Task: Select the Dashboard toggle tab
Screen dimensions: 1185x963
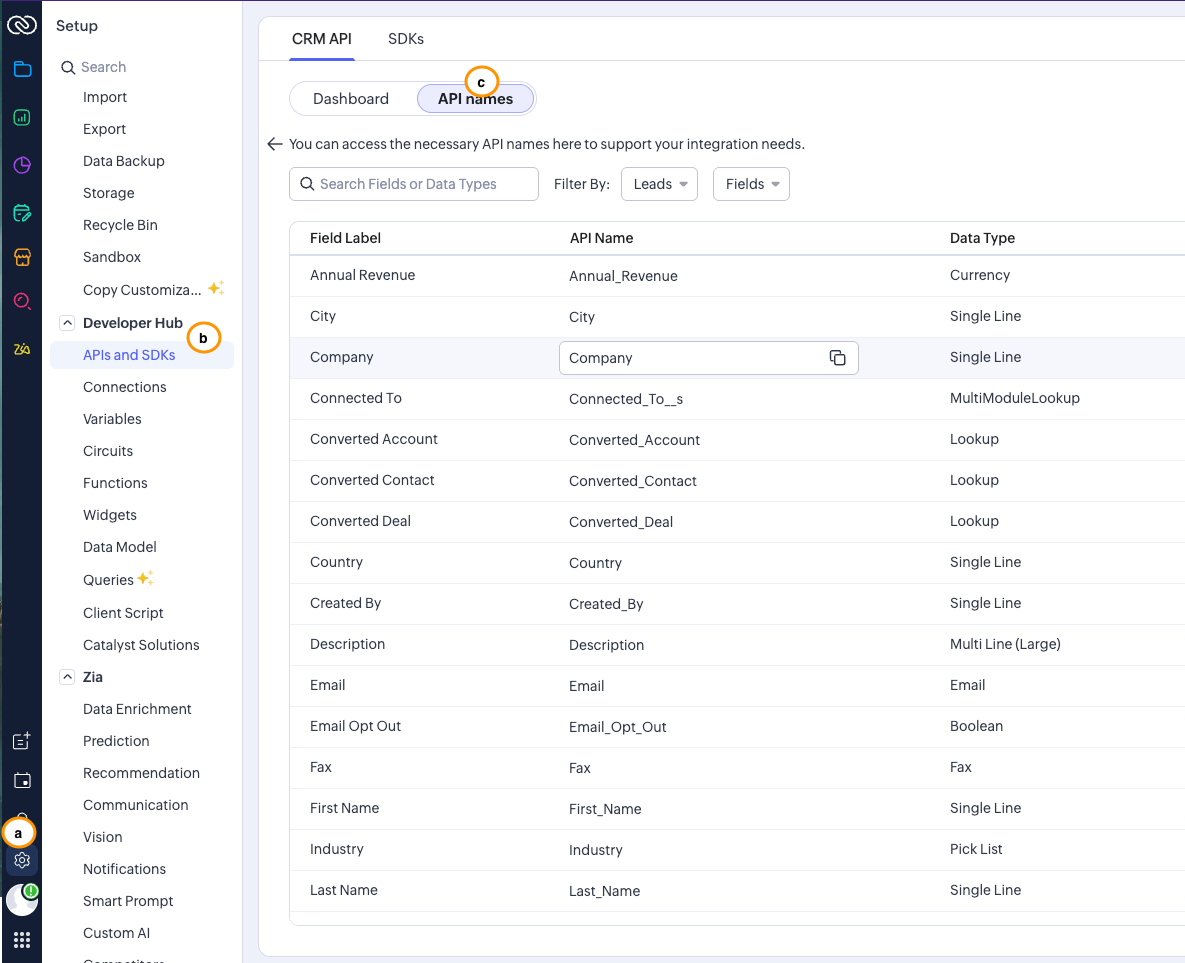Action: (351, 98)
